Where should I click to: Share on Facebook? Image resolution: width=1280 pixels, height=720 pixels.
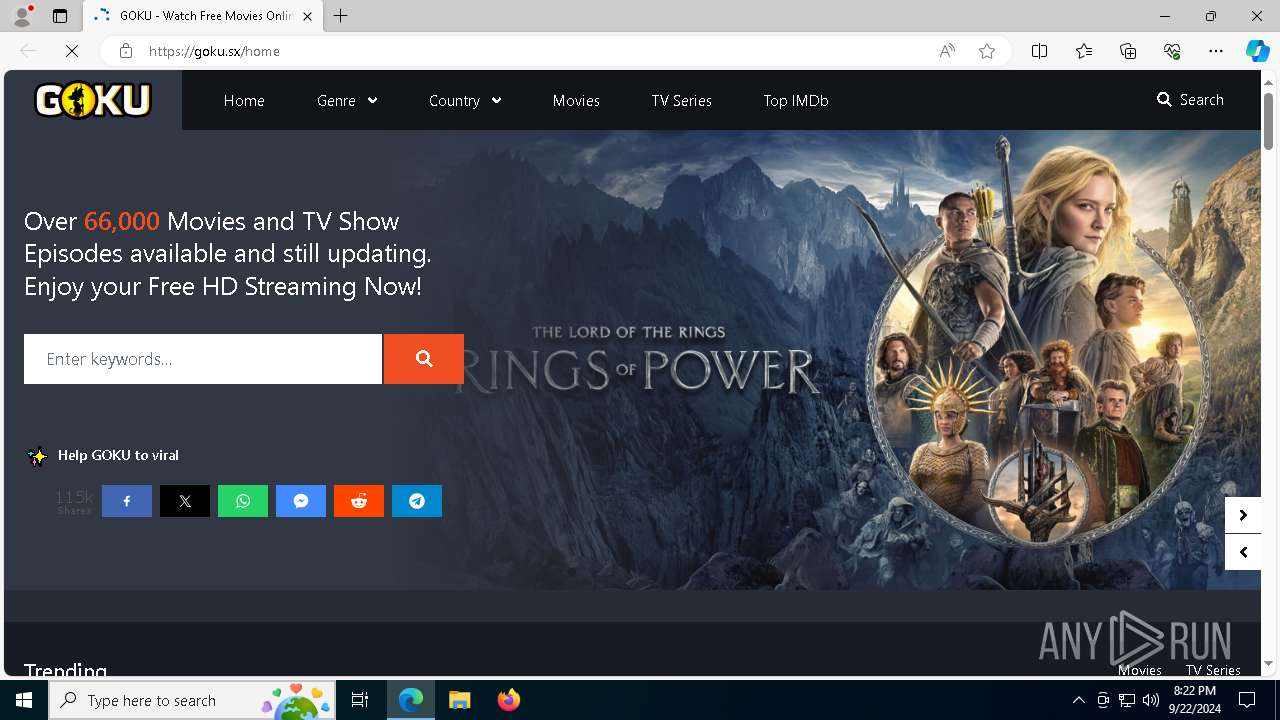[x=127, y=501]
